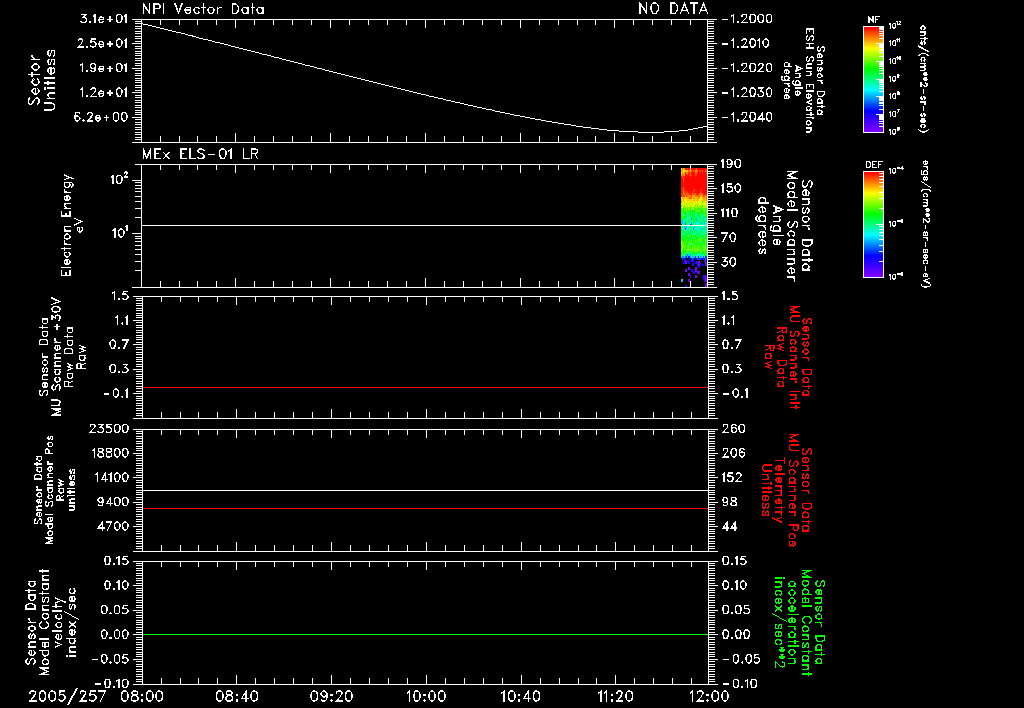Click the 70 scanner angle tick value
The height and width of the screenshot is (708, 1024).
(731, 238)
